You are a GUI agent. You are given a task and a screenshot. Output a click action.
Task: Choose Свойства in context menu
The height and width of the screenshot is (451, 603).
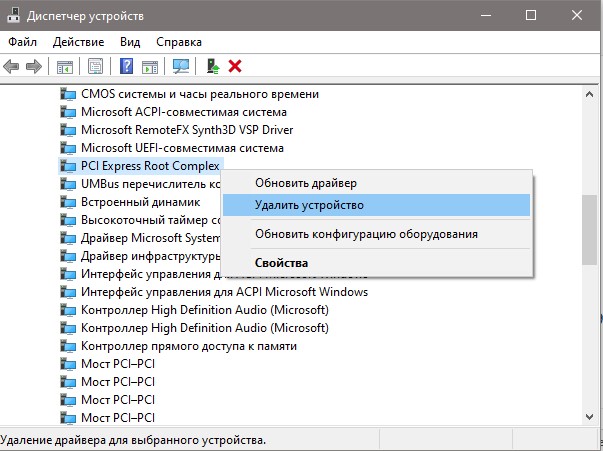(376, 263)
